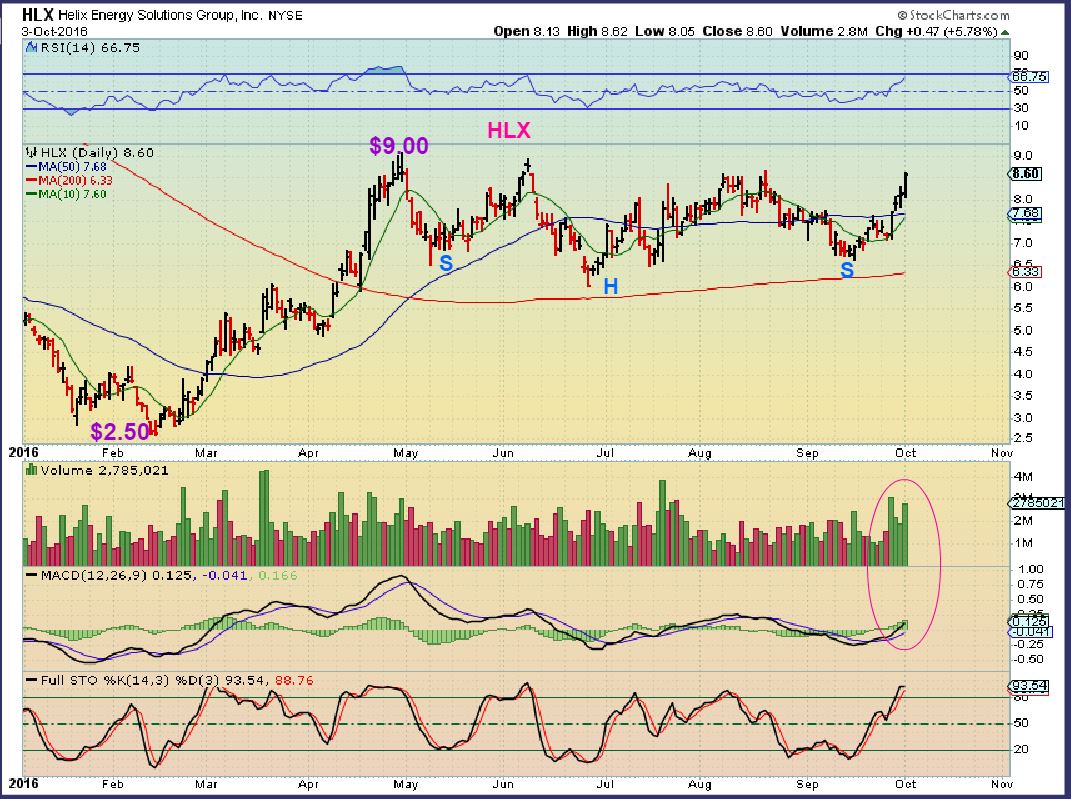
Task: Click the 'RSI(14) 66.75' legend label
Action: coord(91,48)
